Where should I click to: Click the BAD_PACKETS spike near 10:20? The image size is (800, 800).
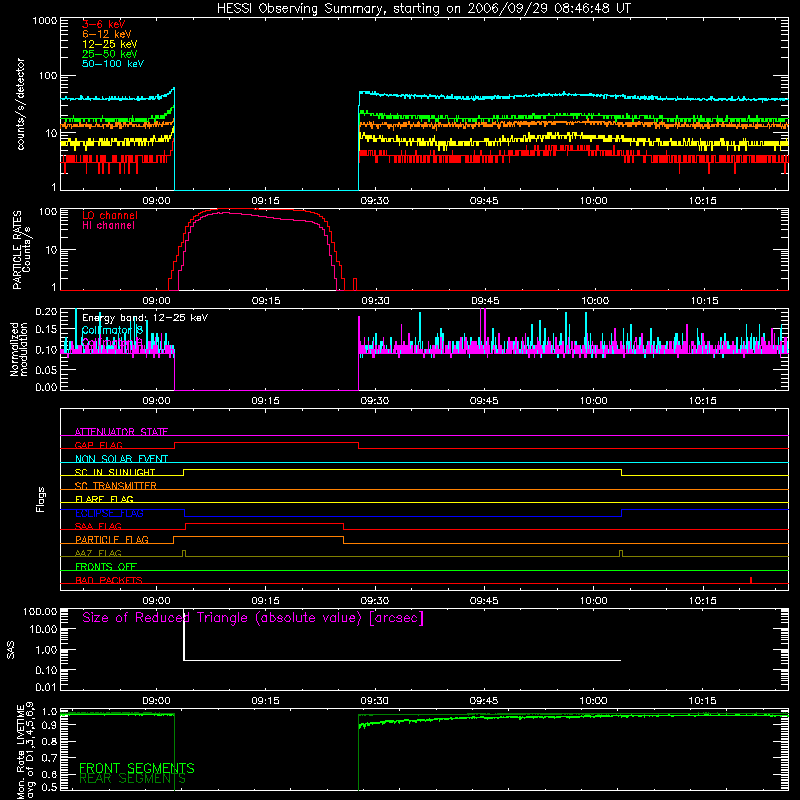tap(751, 580)
